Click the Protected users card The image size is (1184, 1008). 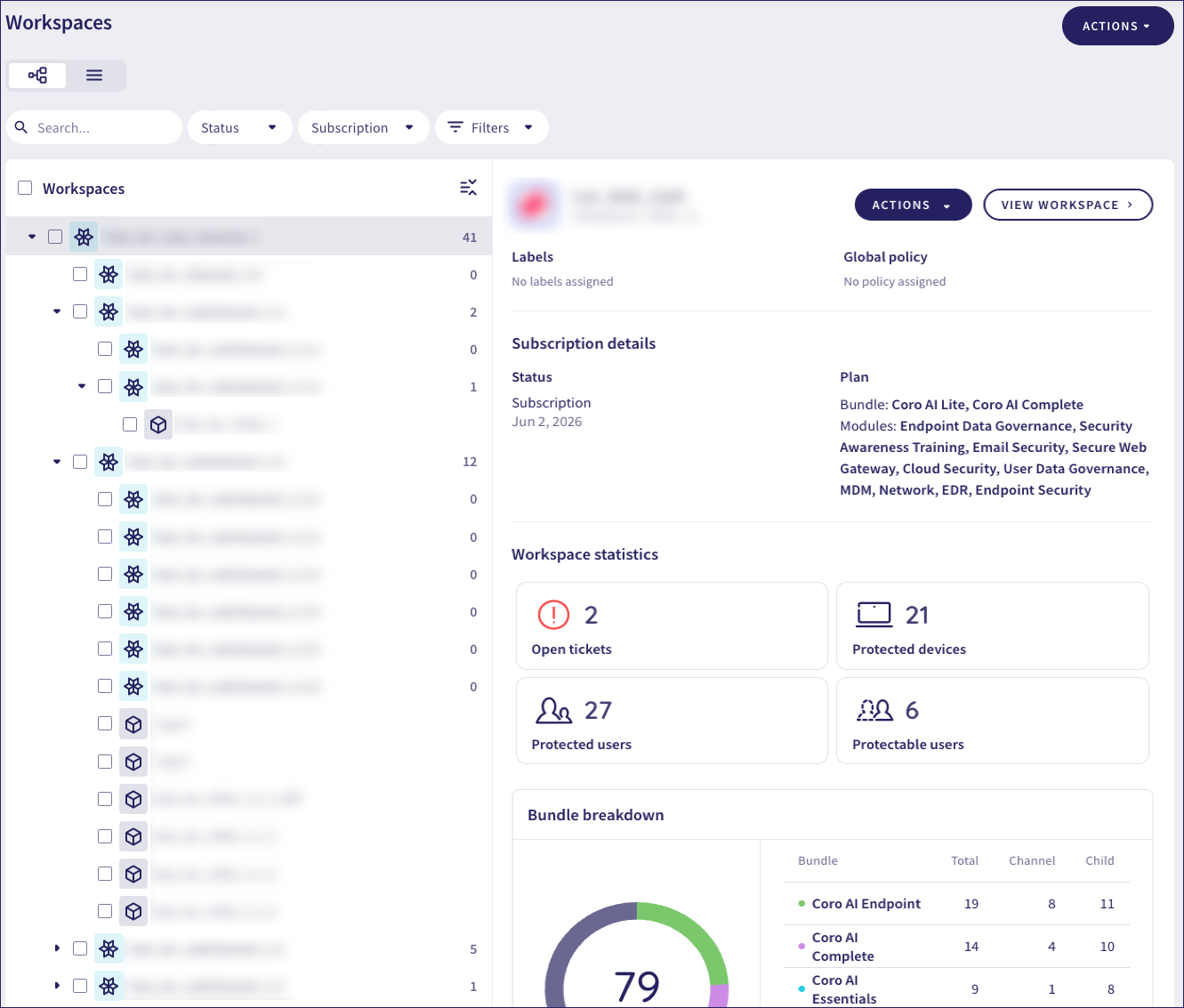pos(672,721)
